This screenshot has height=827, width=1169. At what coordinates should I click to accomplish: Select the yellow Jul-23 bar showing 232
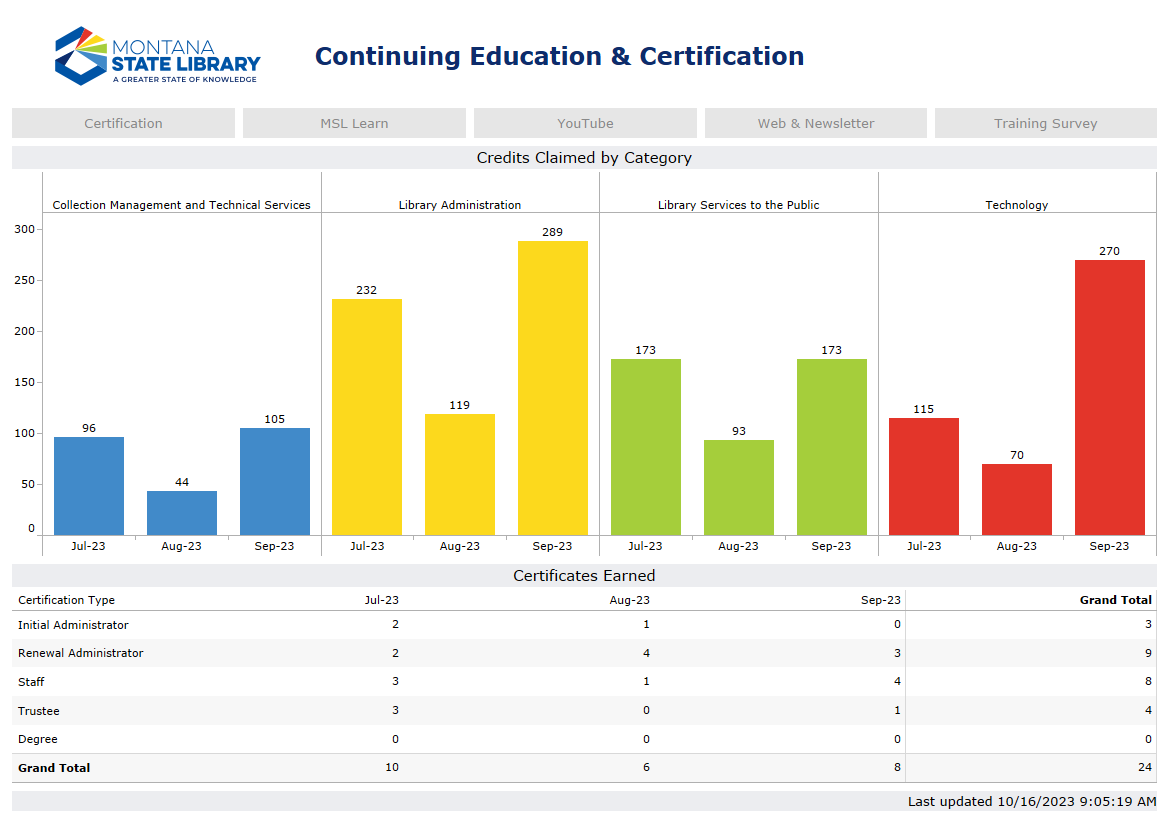(366, 415)
